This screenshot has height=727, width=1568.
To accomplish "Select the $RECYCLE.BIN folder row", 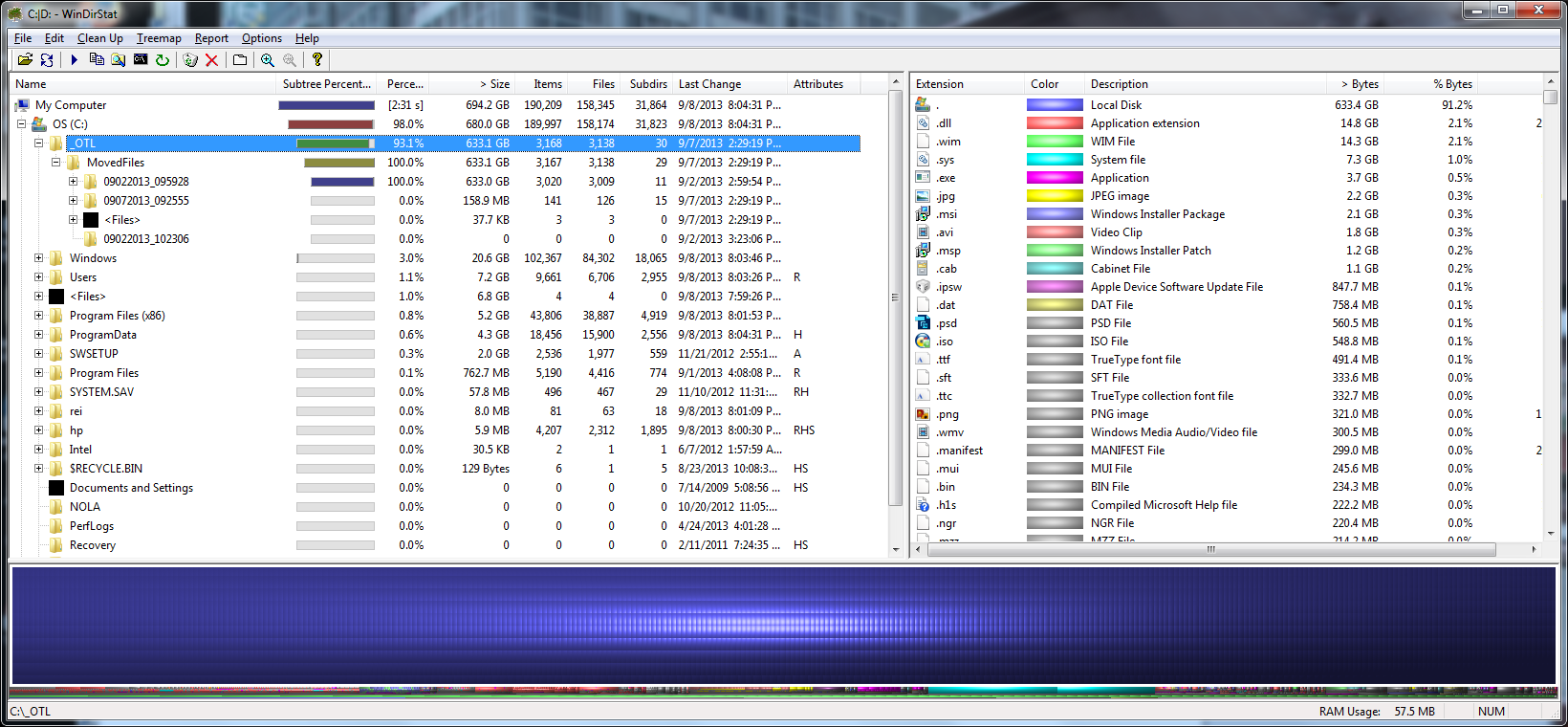I will pos(436,469).
